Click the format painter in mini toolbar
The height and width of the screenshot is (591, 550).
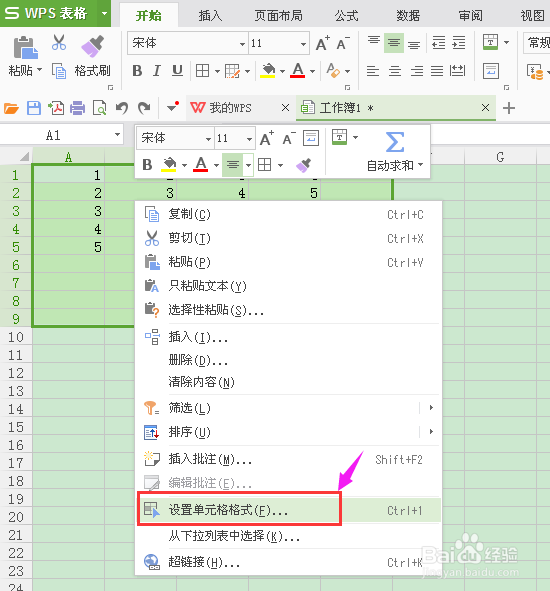(303, 165)
